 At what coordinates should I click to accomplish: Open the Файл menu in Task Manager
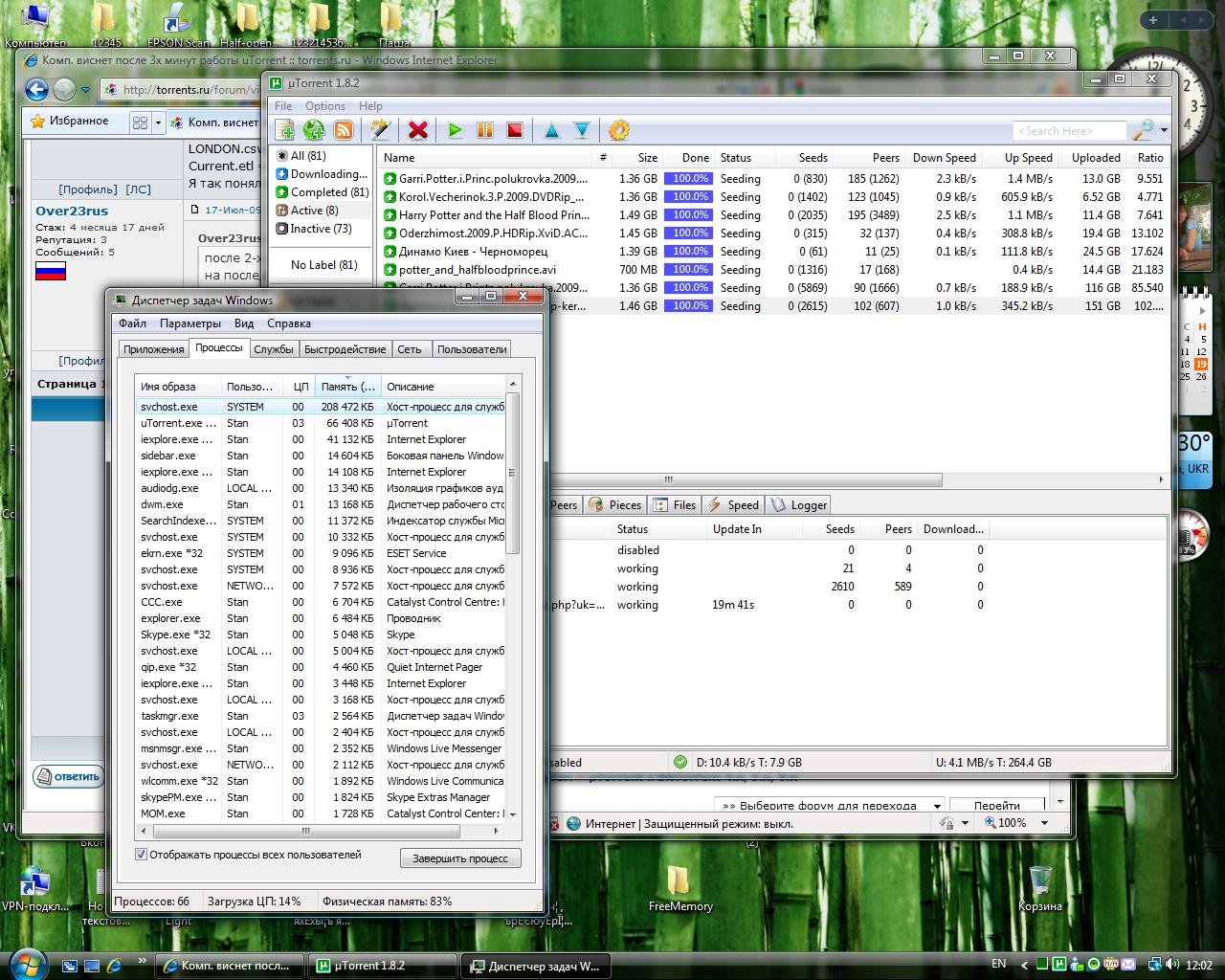132,323
